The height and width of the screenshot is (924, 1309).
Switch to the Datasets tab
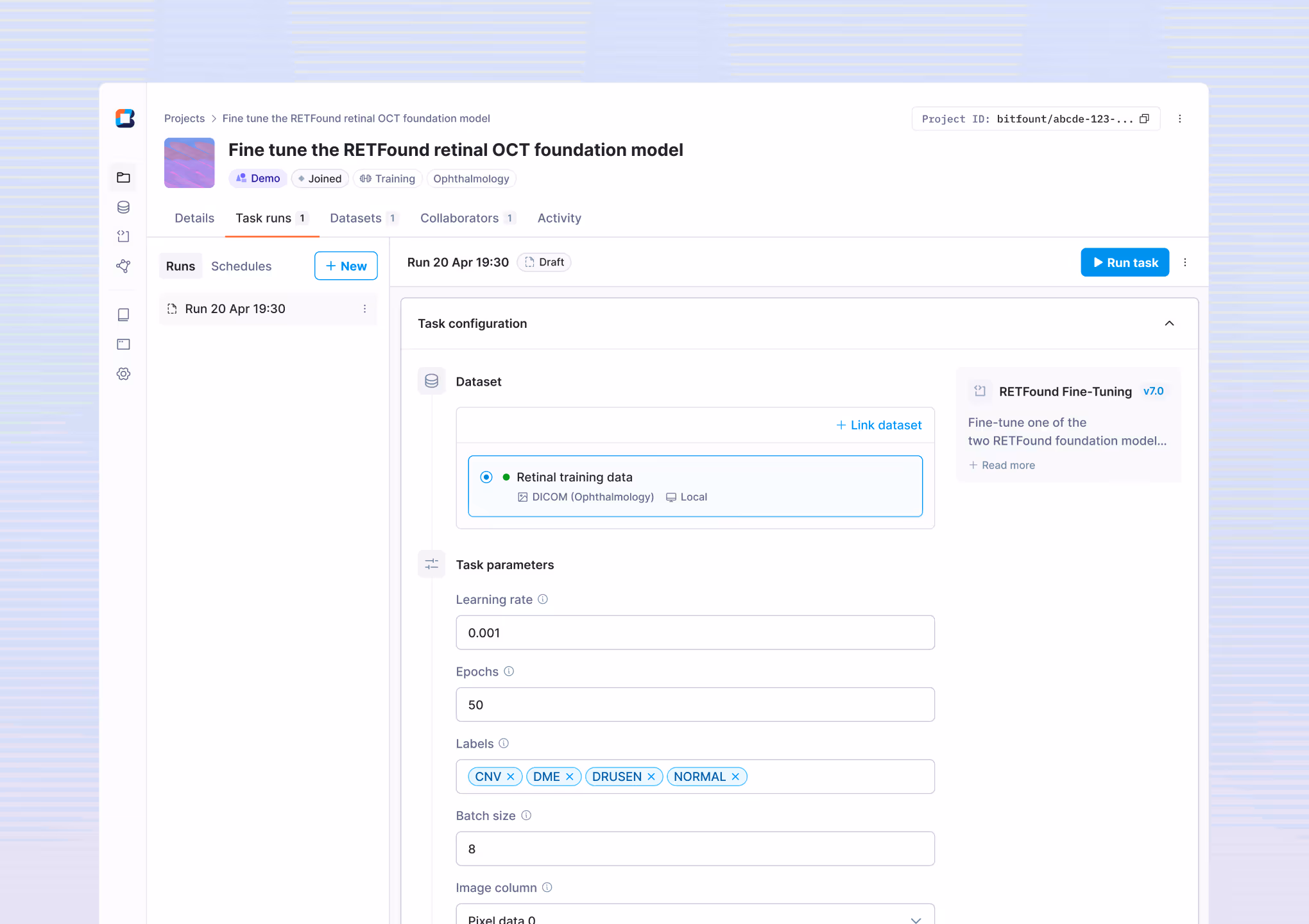pyautogui.click(x=356, y=218)
